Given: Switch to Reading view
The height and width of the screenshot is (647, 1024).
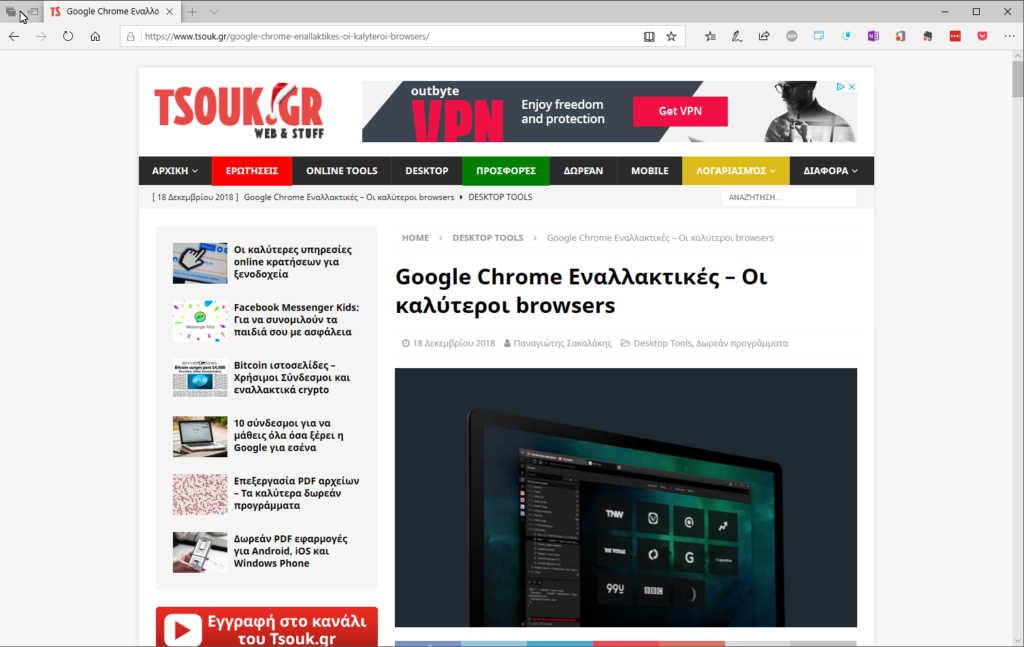Looking at the screenshot, I should click(x=649, y=37).
